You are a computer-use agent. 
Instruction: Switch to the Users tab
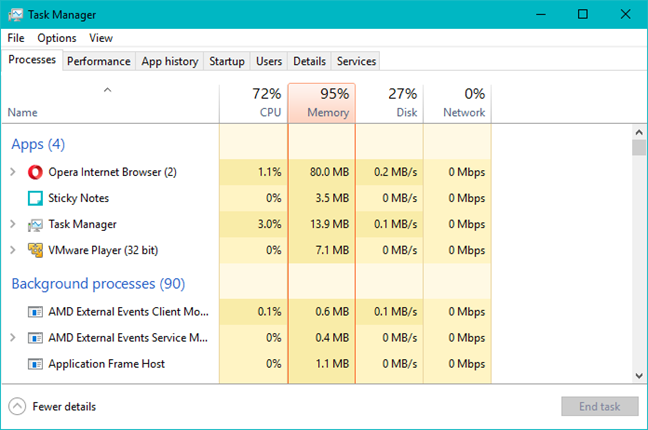pyautogui.click(x=269, y=61)
